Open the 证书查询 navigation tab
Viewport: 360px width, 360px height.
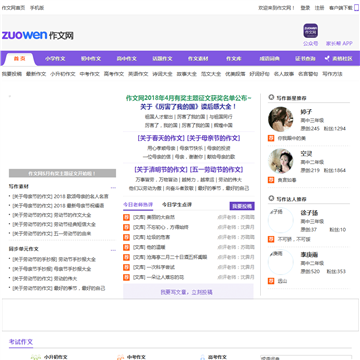305,59
